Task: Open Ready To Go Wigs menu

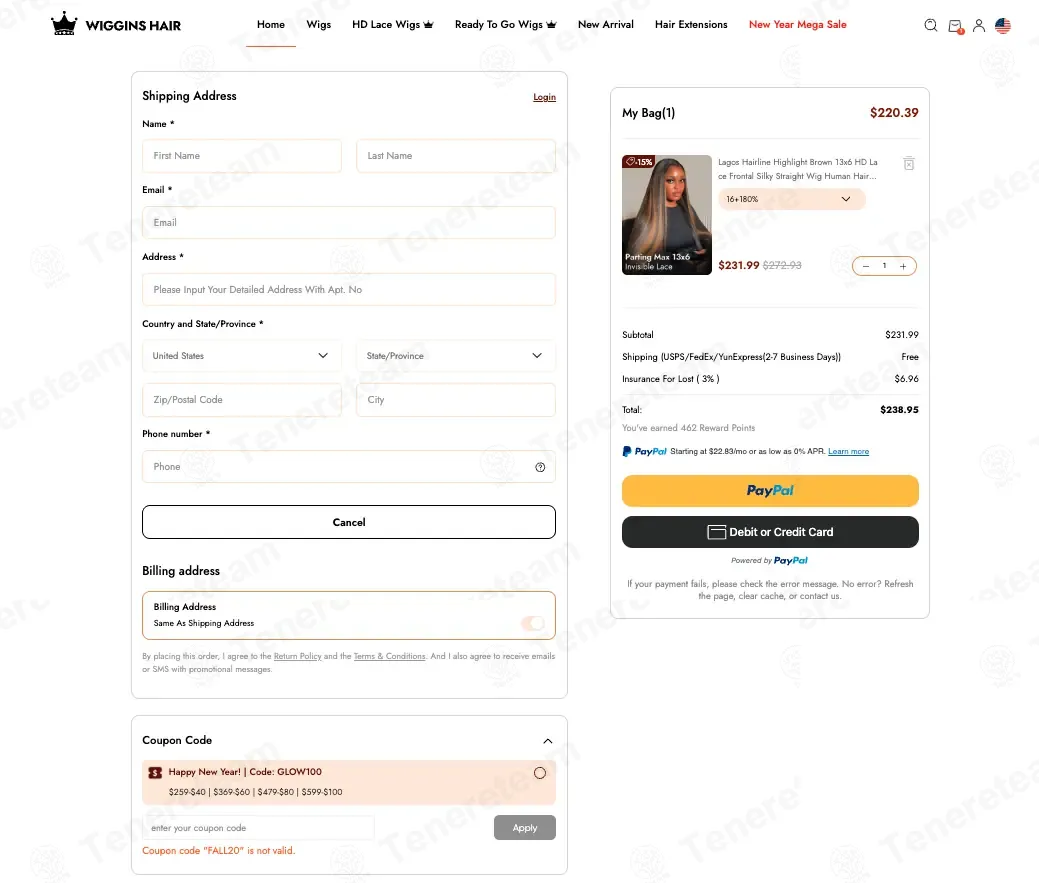Action: (505, 25)
